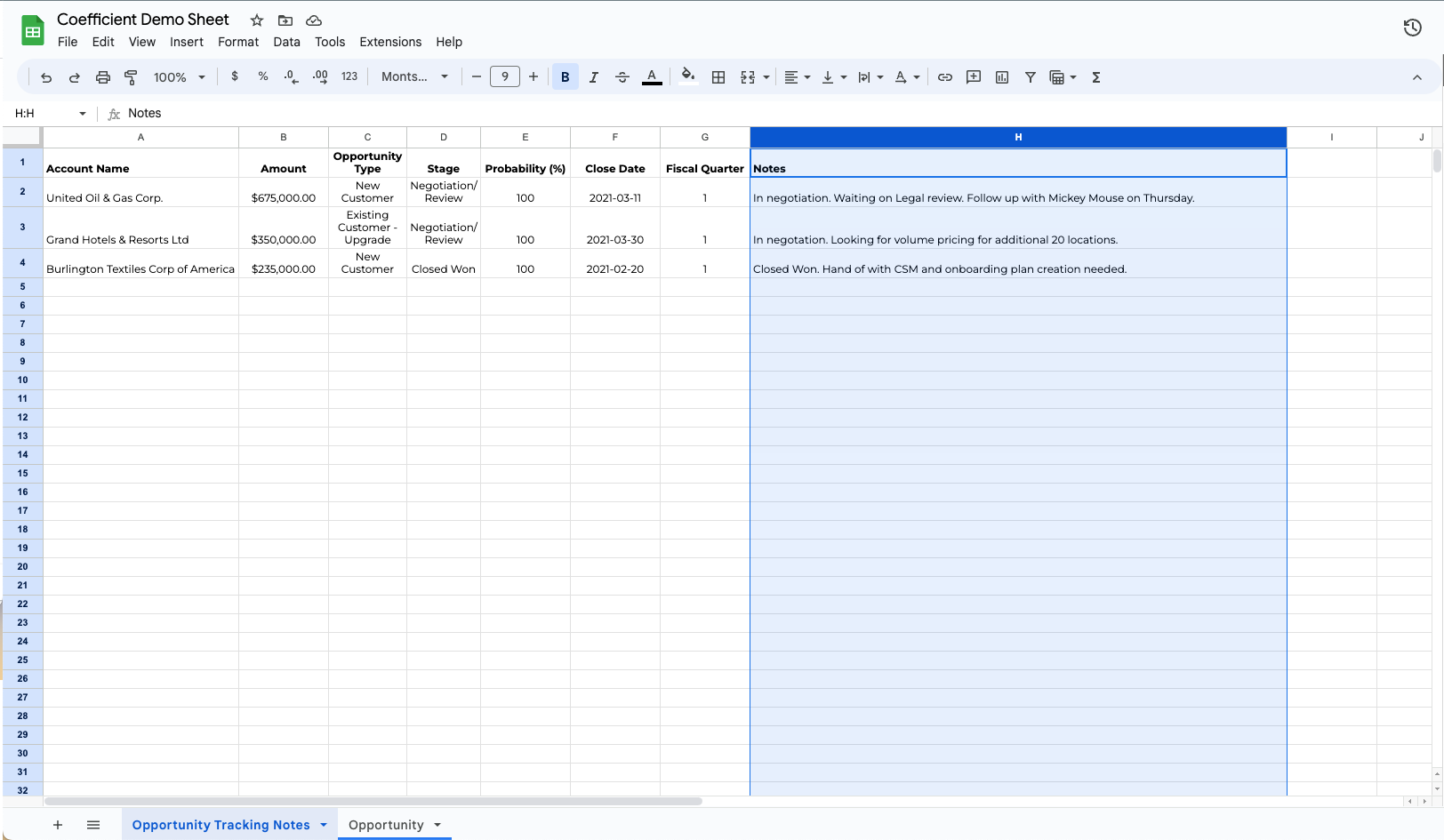Click the cloud document status icon
Screen dimensions: 1444x840
point(314,20)
